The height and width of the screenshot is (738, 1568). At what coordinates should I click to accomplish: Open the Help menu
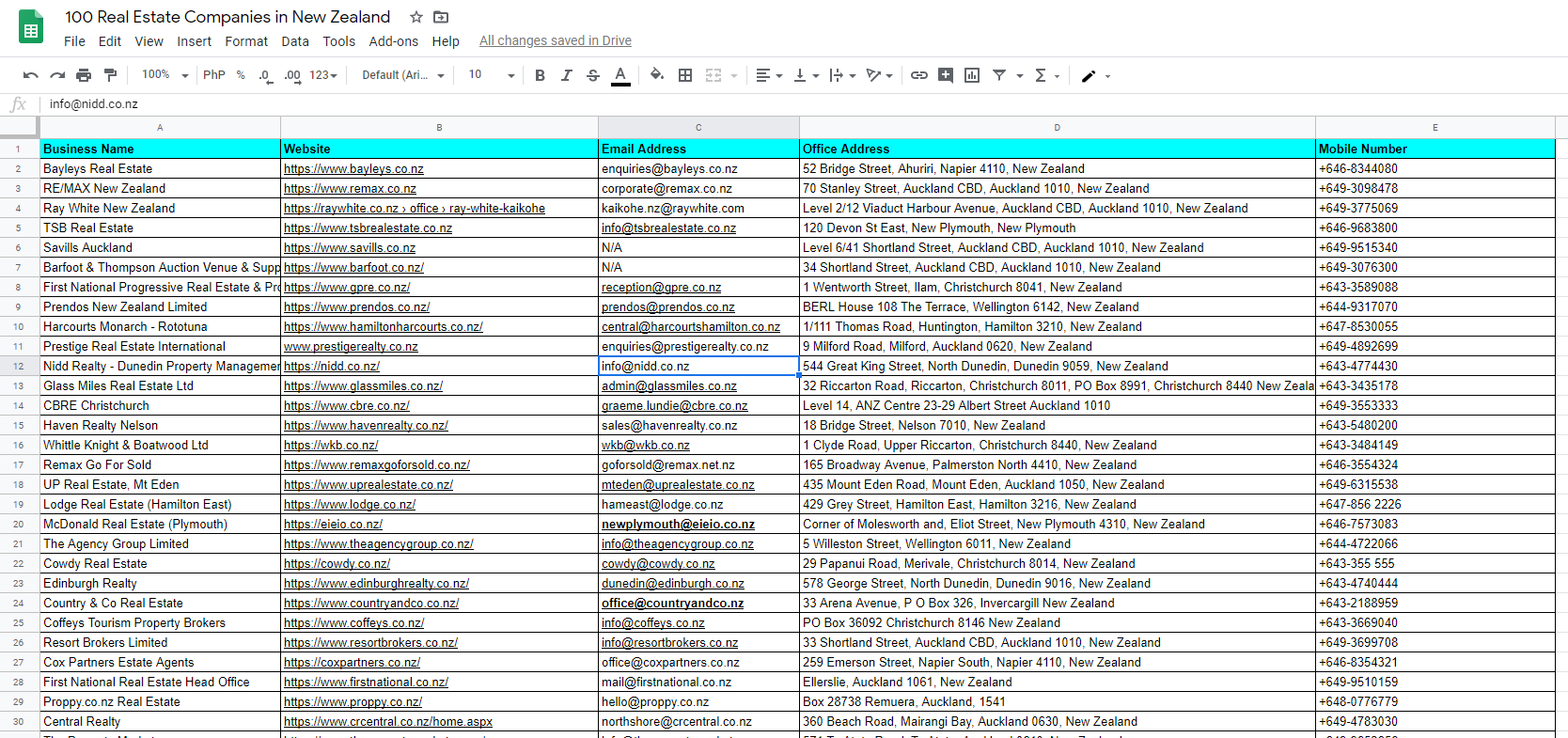(x=446, y=41)
